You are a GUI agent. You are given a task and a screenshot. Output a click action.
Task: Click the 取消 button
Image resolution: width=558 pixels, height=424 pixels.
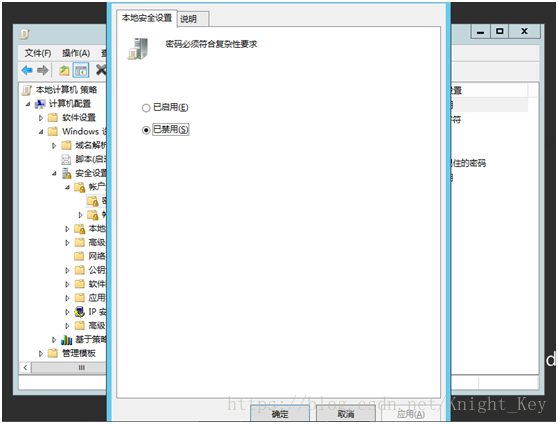coord(345,414)
